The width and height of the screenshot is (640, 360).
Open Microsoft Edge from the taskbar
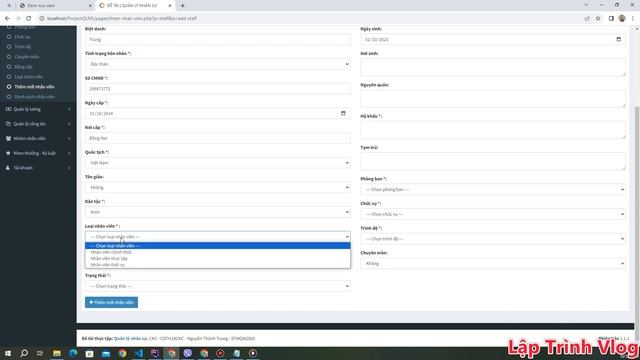(73, 353)
